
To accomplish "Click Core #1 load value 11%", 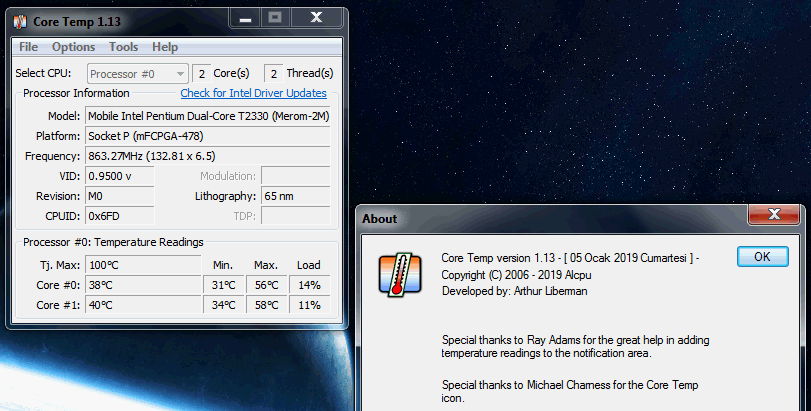I will coord(309,306).
